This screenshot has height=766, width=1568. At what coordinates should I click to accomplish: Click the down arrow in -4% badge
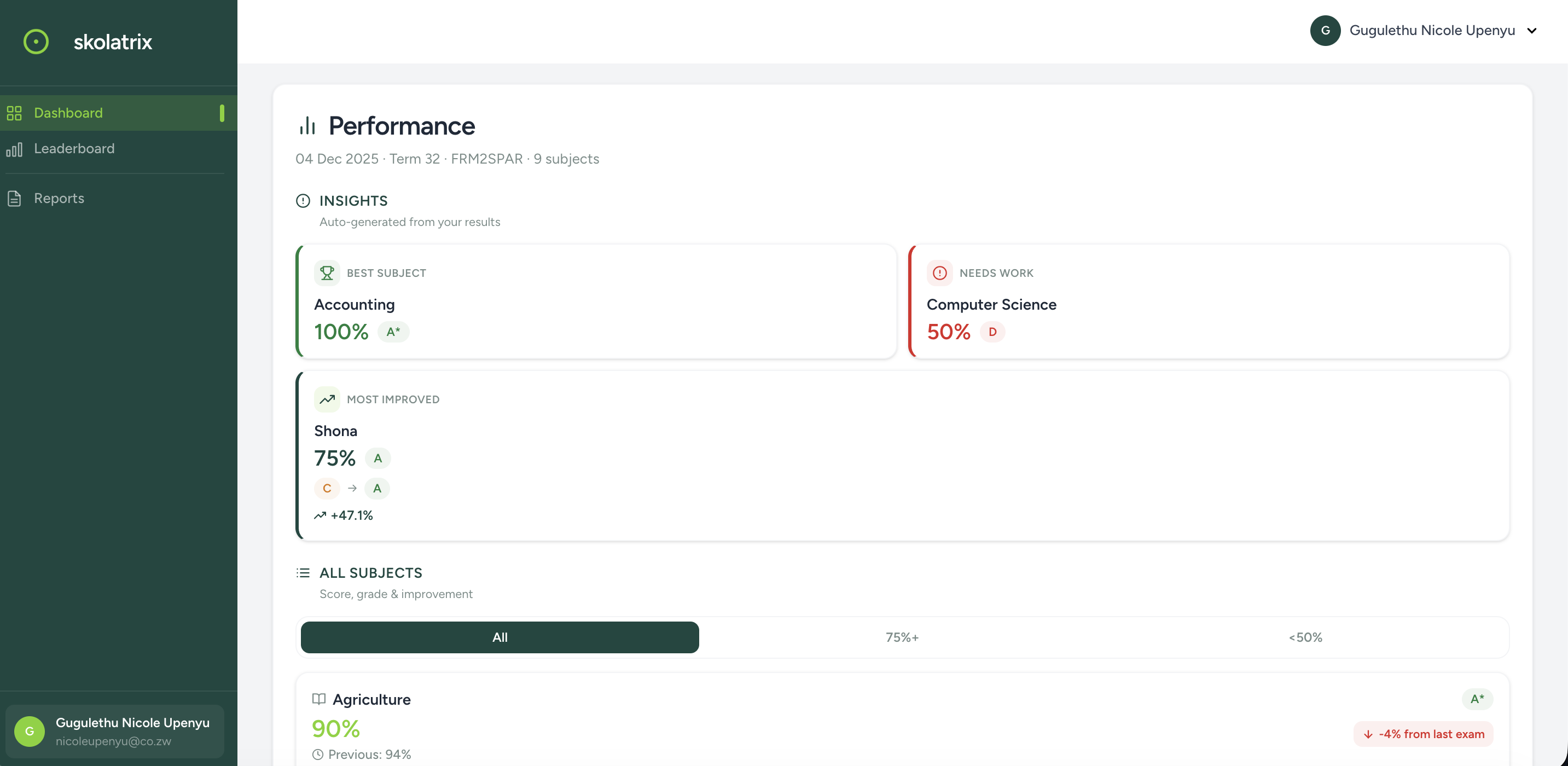1368,734
